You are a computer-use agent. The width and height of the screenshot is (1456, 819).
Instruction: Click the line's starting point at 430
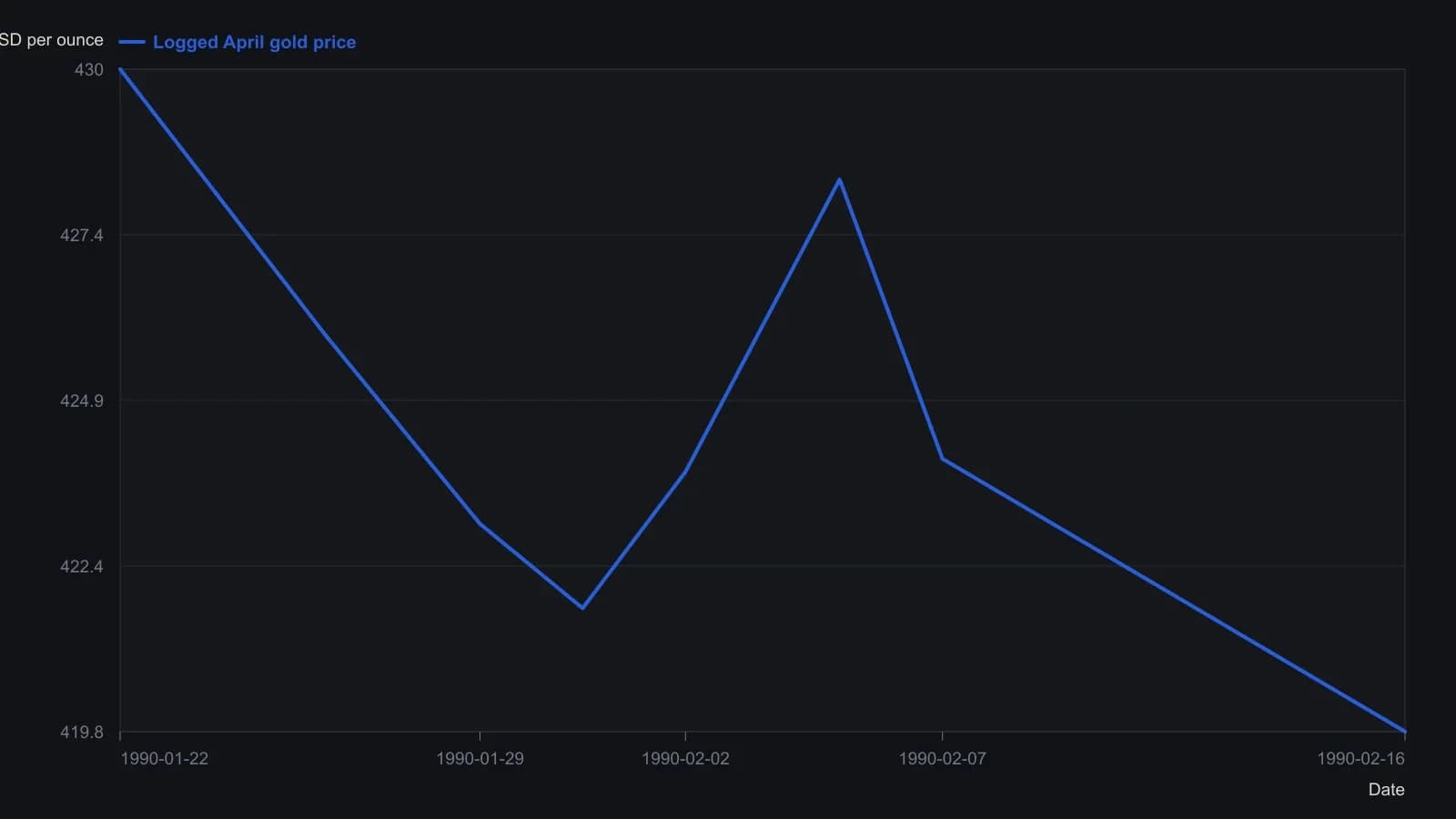[x=120, y=69]
